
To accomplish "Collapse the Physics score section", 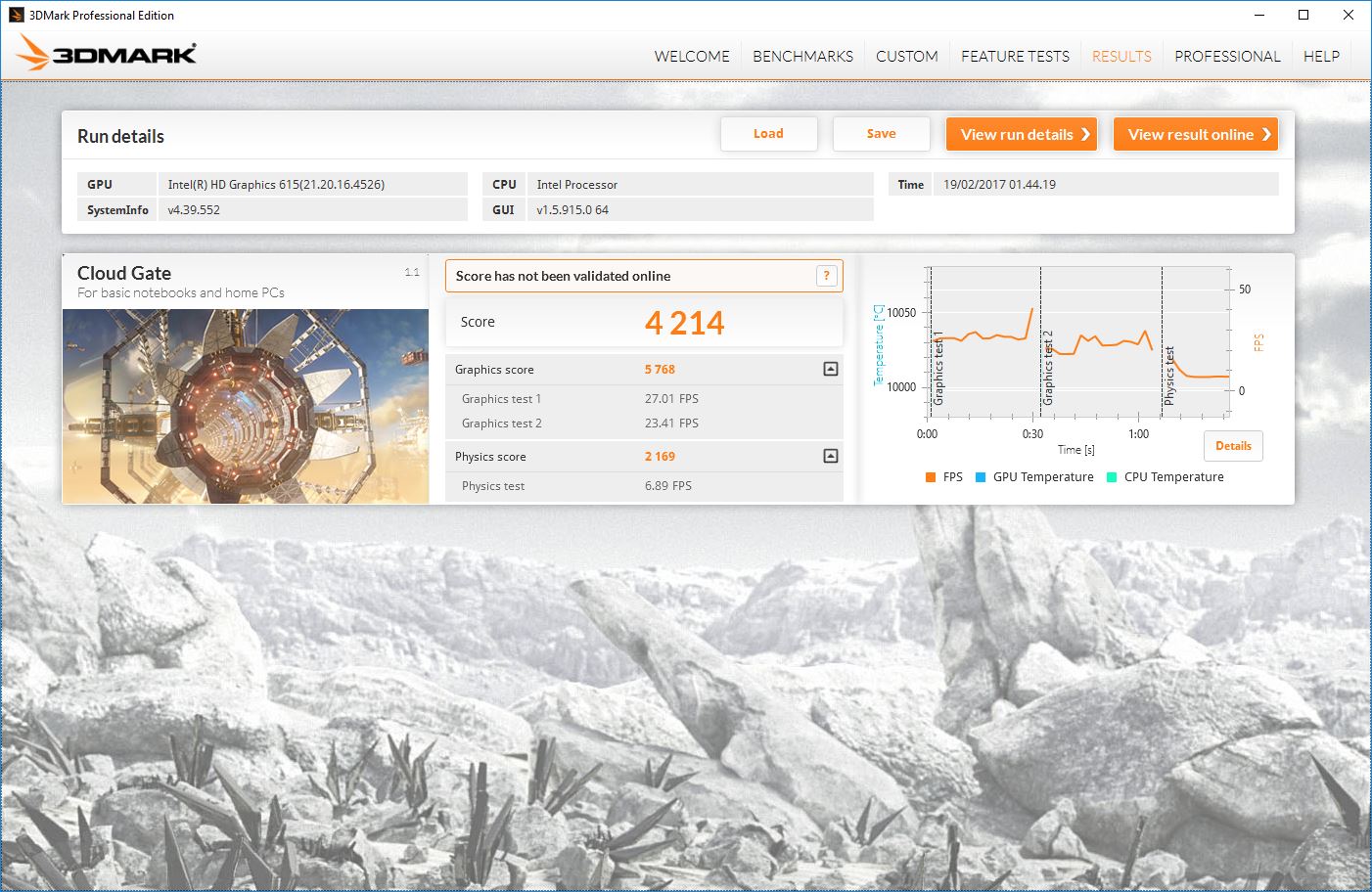I will pos(830,456).
